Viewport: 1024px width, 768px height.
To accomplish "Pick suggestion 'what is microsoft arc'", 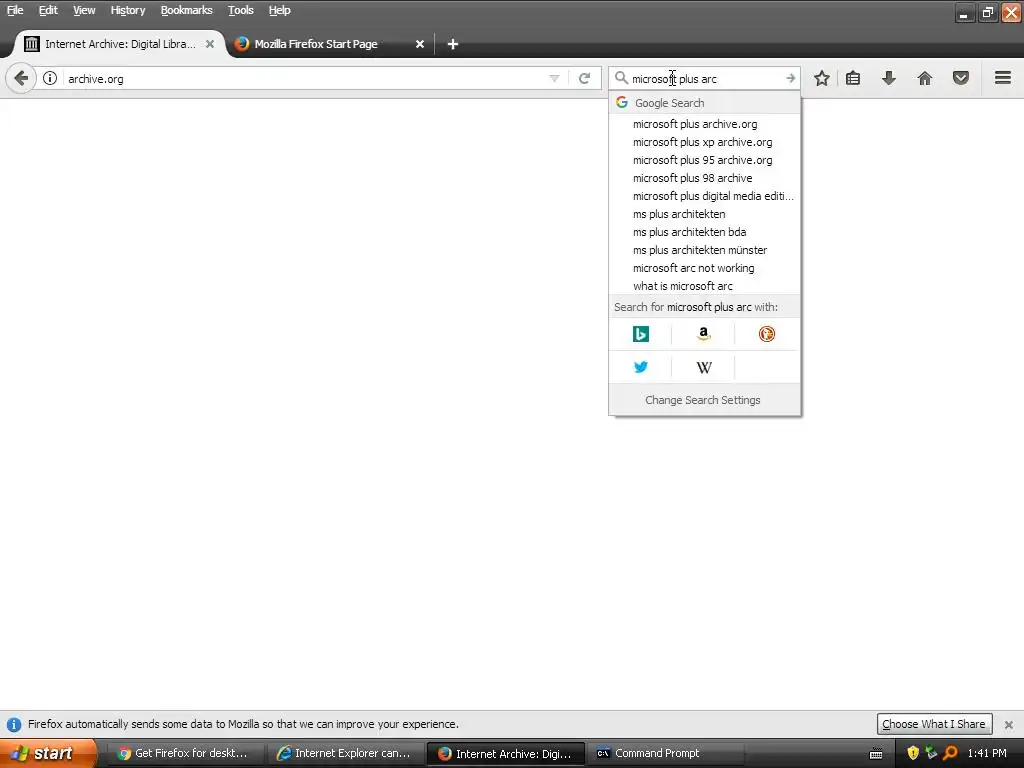I will click(x=704, y=285).
